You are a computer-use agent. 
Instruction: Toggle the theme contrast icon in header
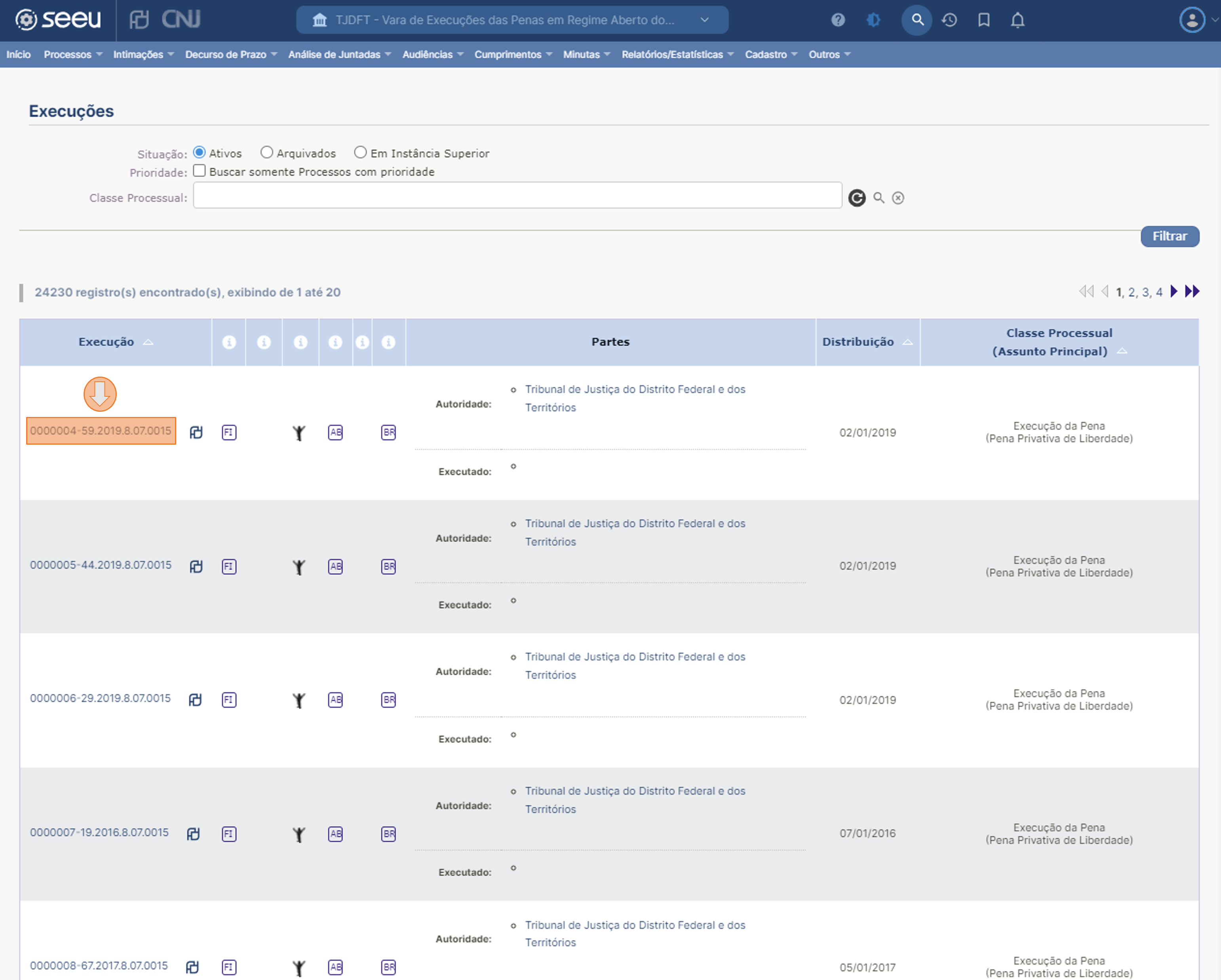pos(873,21)
